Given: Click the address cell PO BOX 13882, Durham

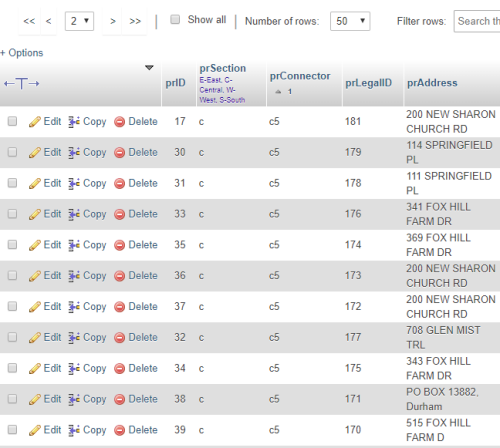Looking at the screenshot, I should tap(452, 399).
